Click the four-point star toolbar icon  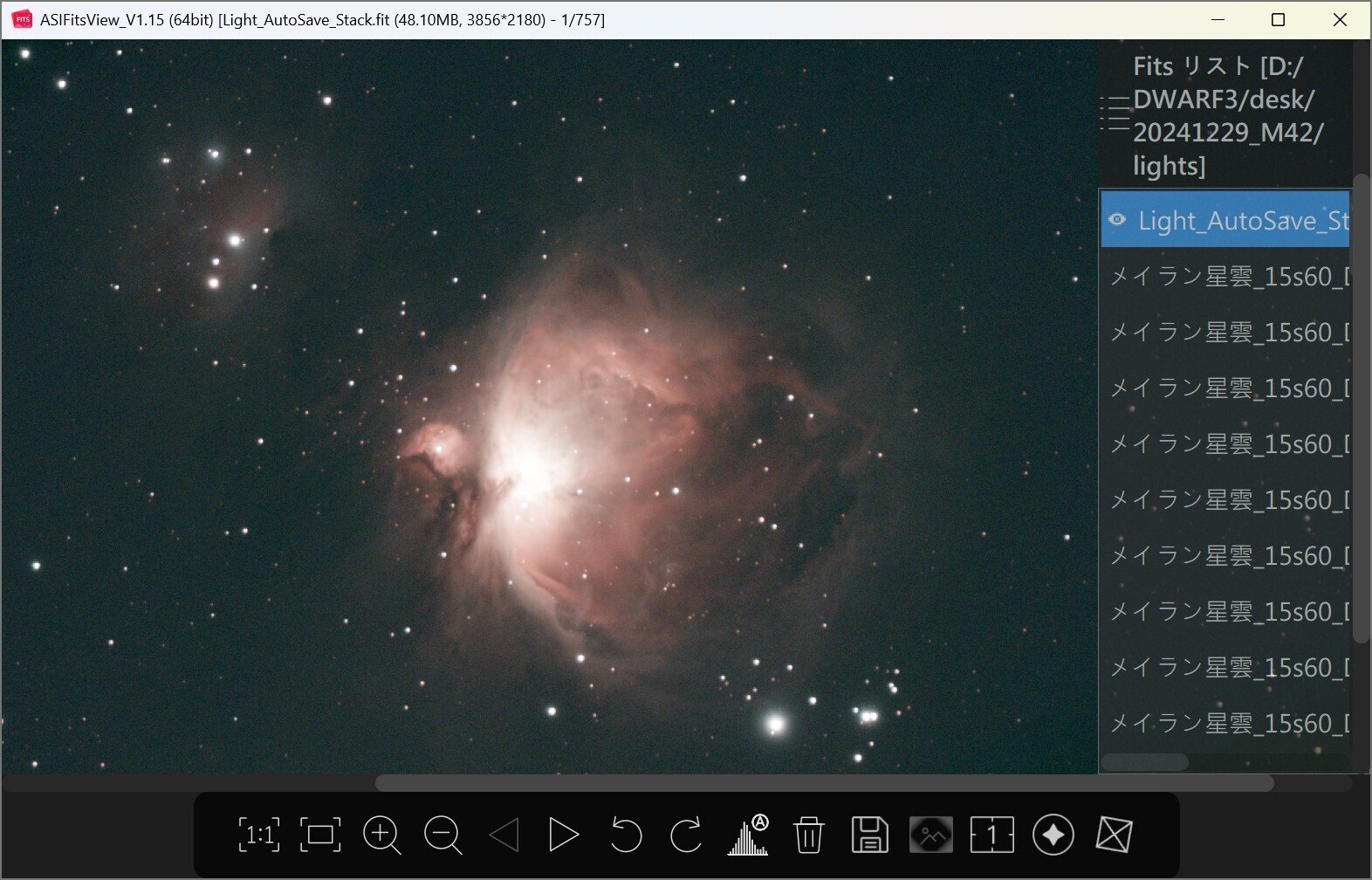coord(1053,835)
